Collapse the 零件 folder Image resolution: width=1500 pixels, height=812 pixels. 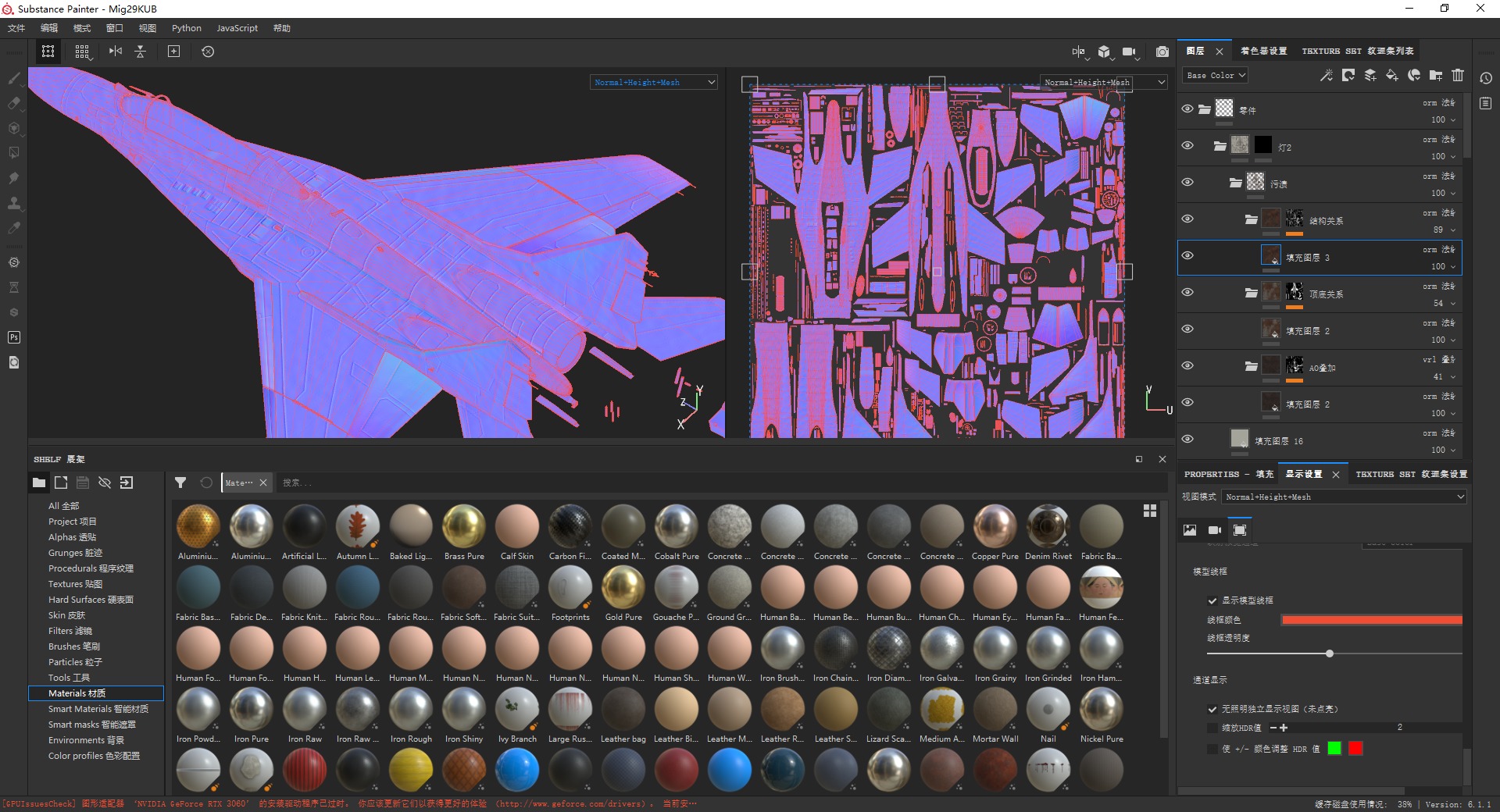click(x=1205, y=109)
